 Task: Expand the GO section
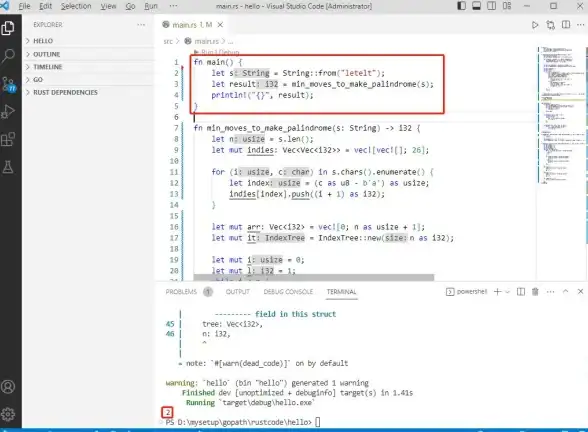coord(88,80)
